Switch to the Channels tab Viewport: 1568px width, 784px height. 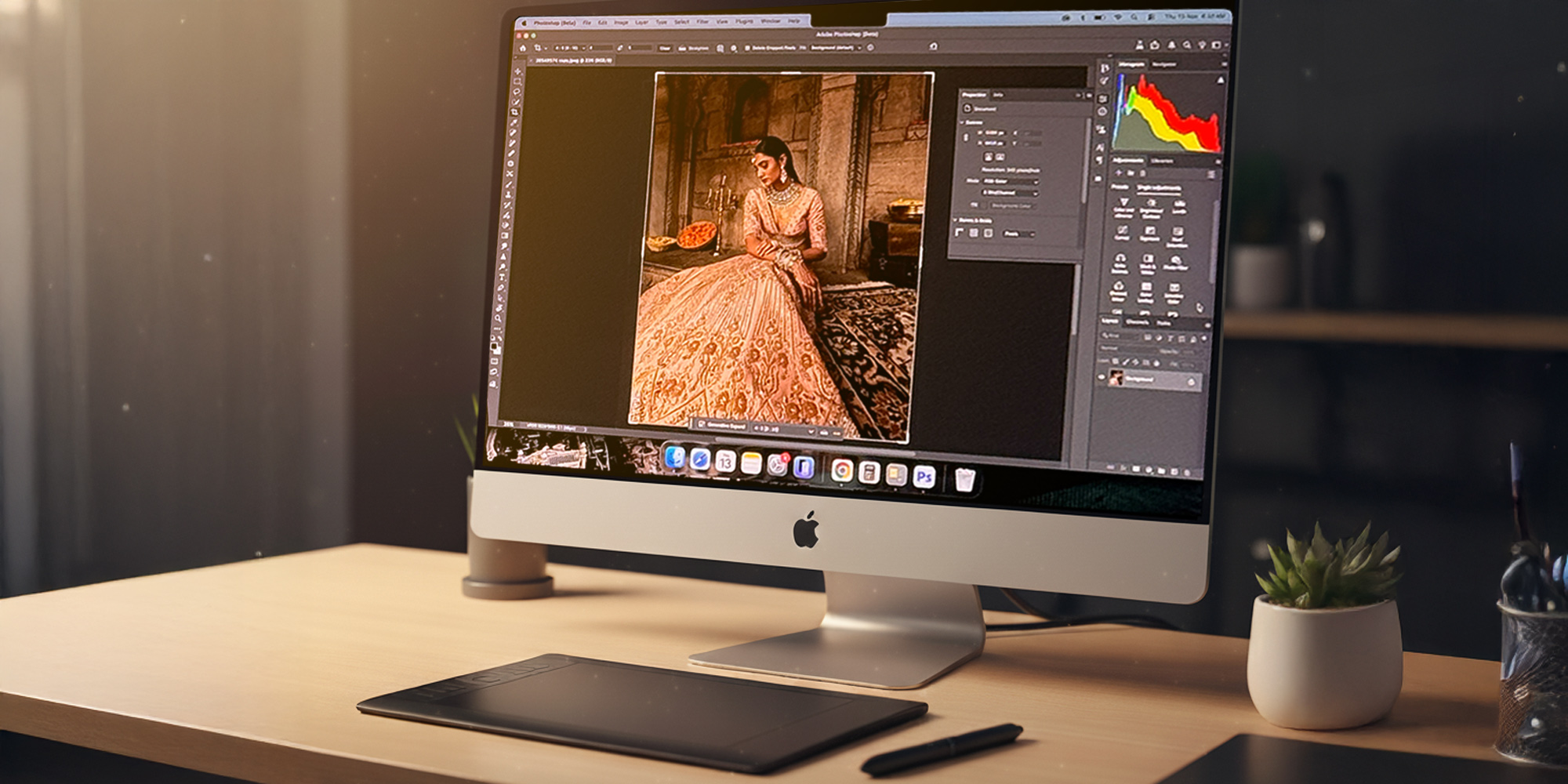tap(1136, 321)
